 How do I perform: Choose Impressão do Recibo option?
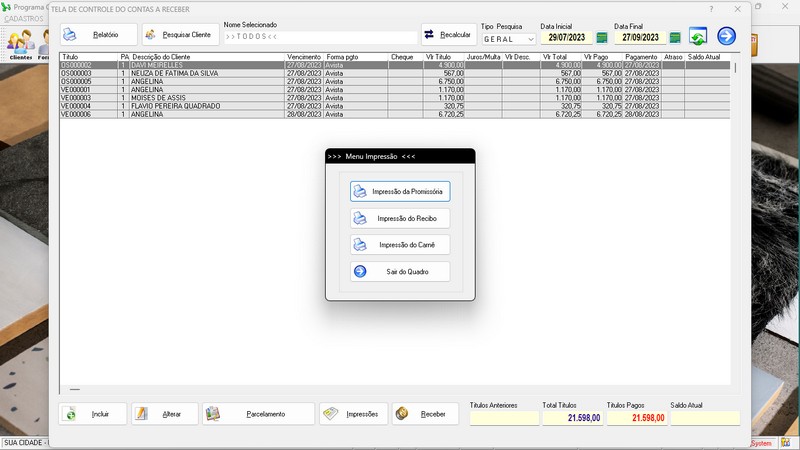pyautogui.click(x=400, y=218)
